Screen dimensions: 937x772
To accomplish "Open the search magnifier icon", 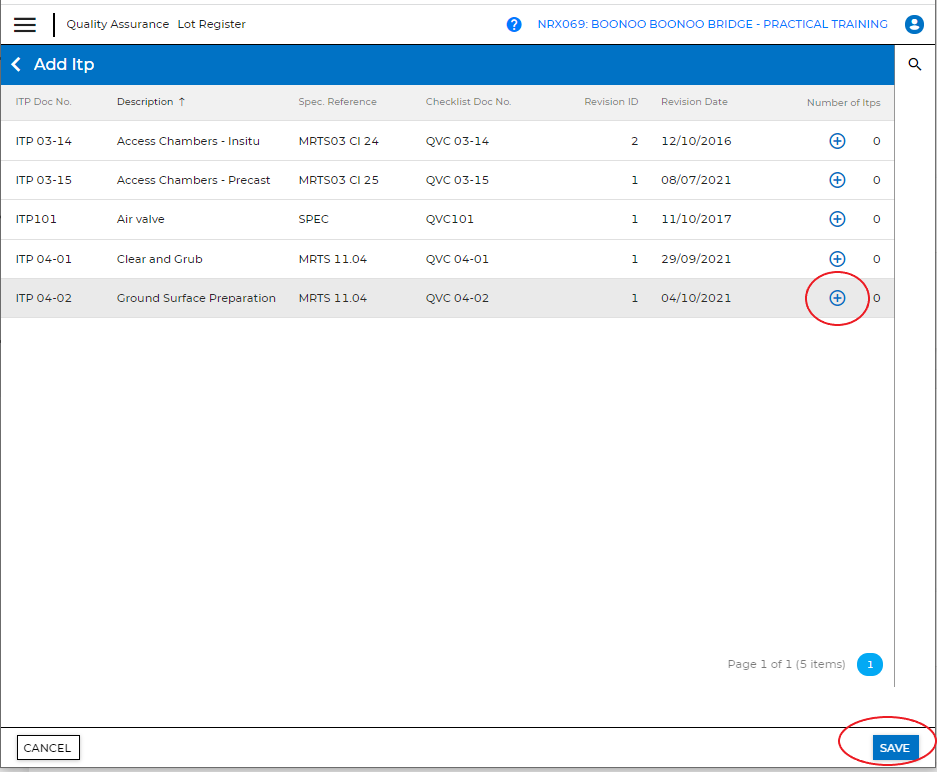I will coord(914,64).
